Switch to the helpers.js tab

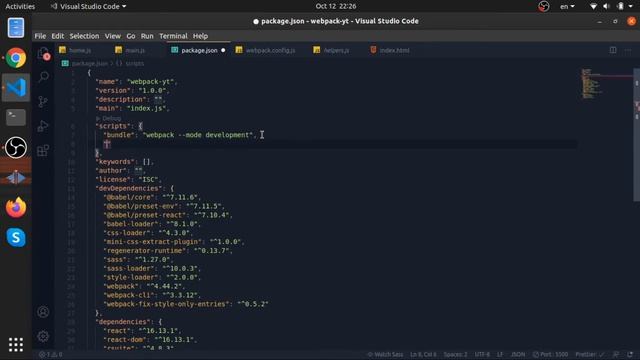[x=336, y=50]
